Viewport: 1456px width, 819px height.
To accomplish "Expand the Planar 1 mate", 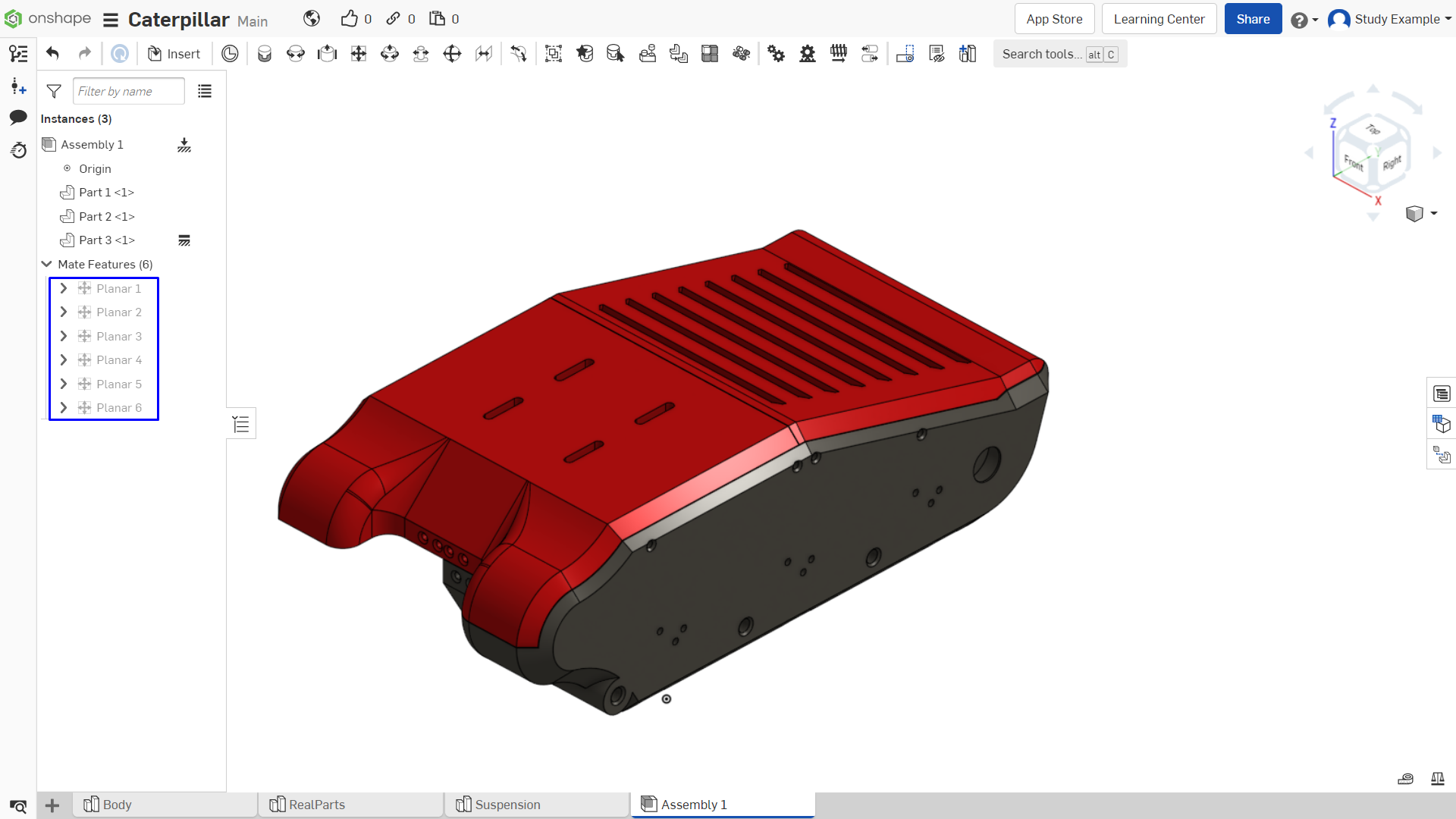I will (64, 288).
